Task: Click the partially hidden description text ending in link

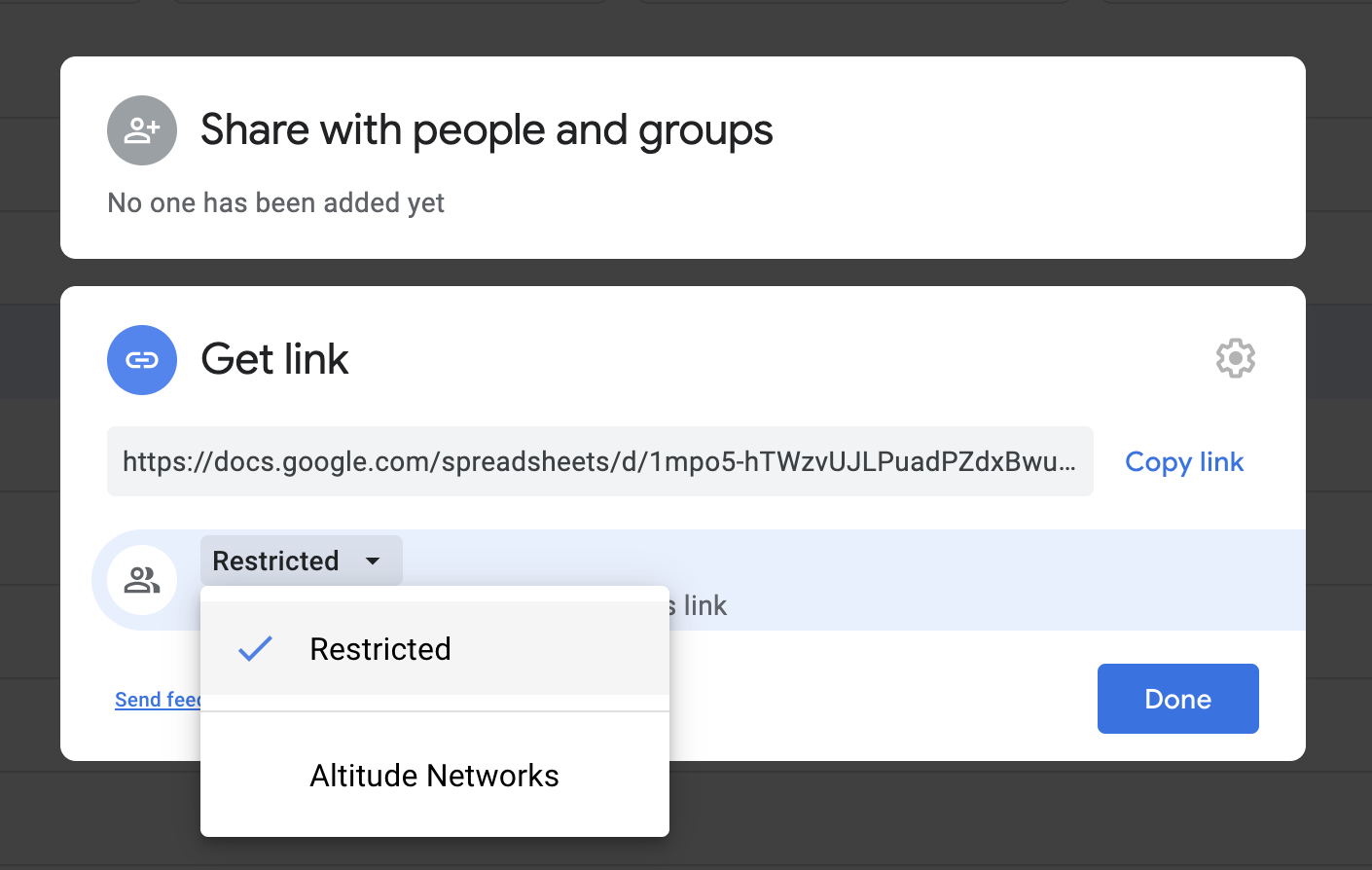Action: [x=699, y=605]
